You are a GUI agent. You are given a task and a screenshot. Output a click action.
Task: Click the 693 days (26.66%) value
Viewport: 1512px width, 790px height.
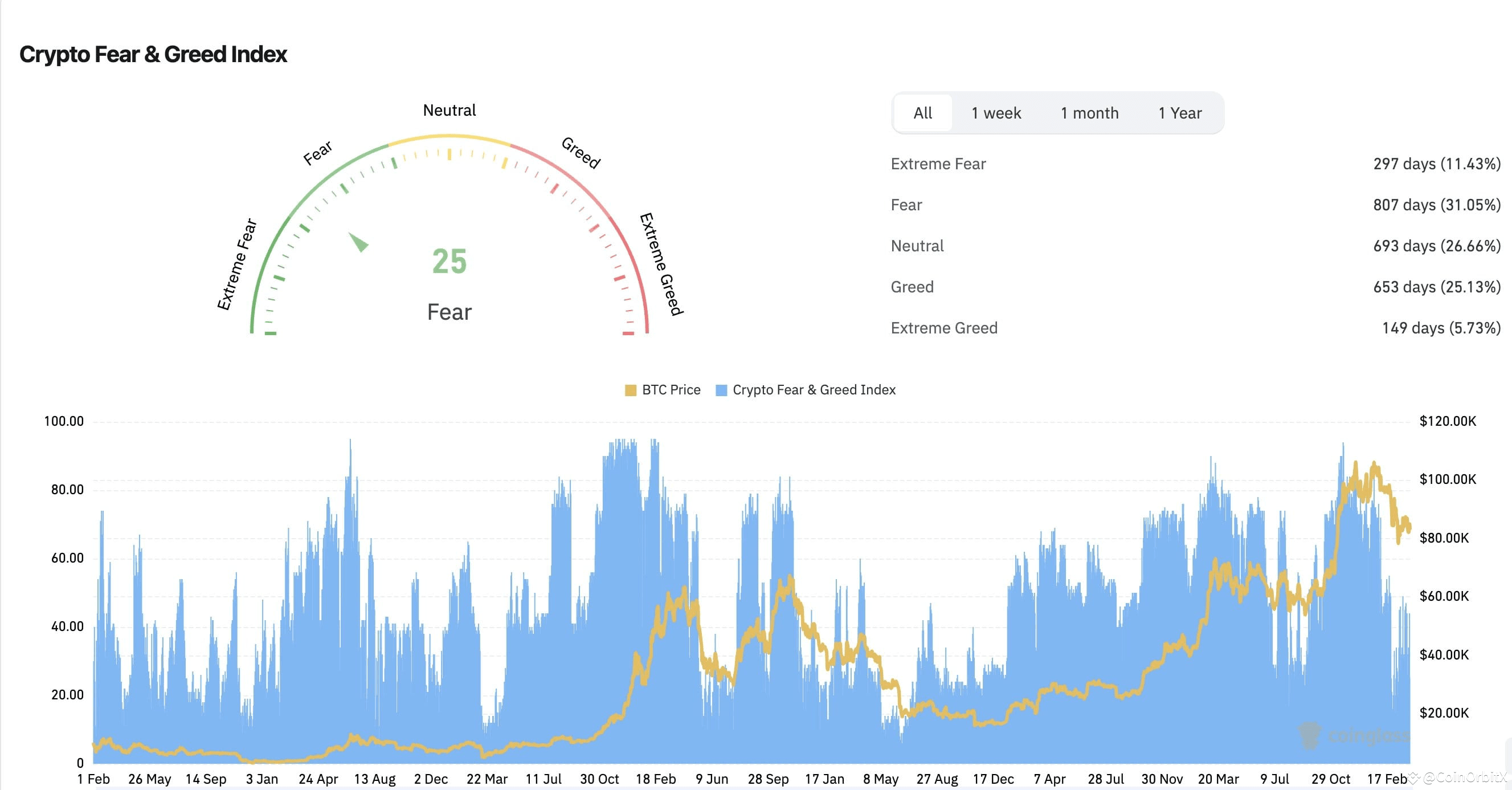(x=1436, y=246)
